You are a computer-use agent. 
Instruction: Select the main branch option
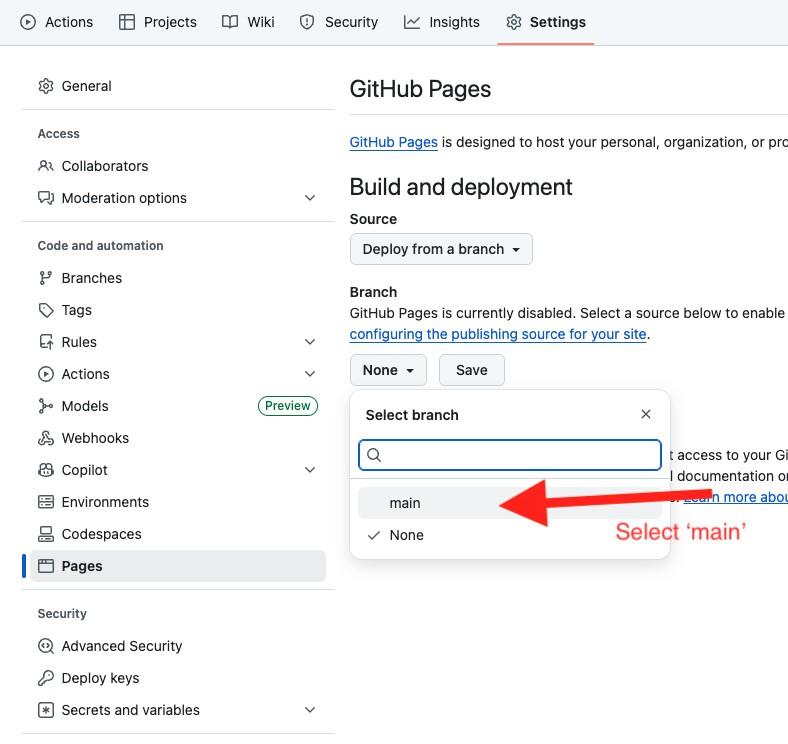pyautogui.click(x=510, y=503)
